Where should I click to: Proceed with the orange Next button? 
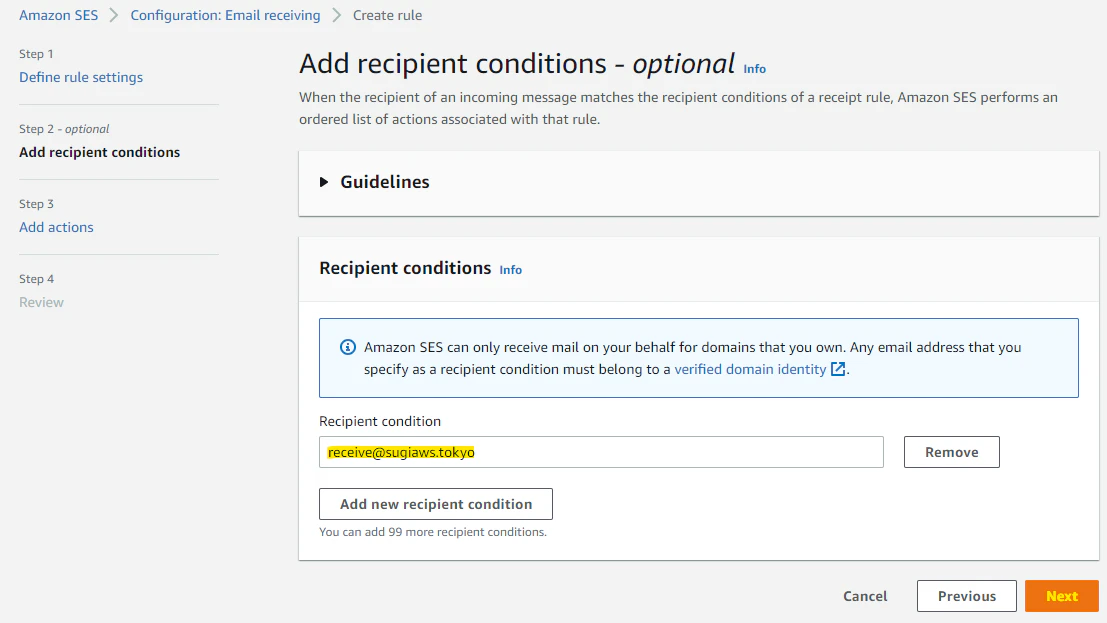1061,596
